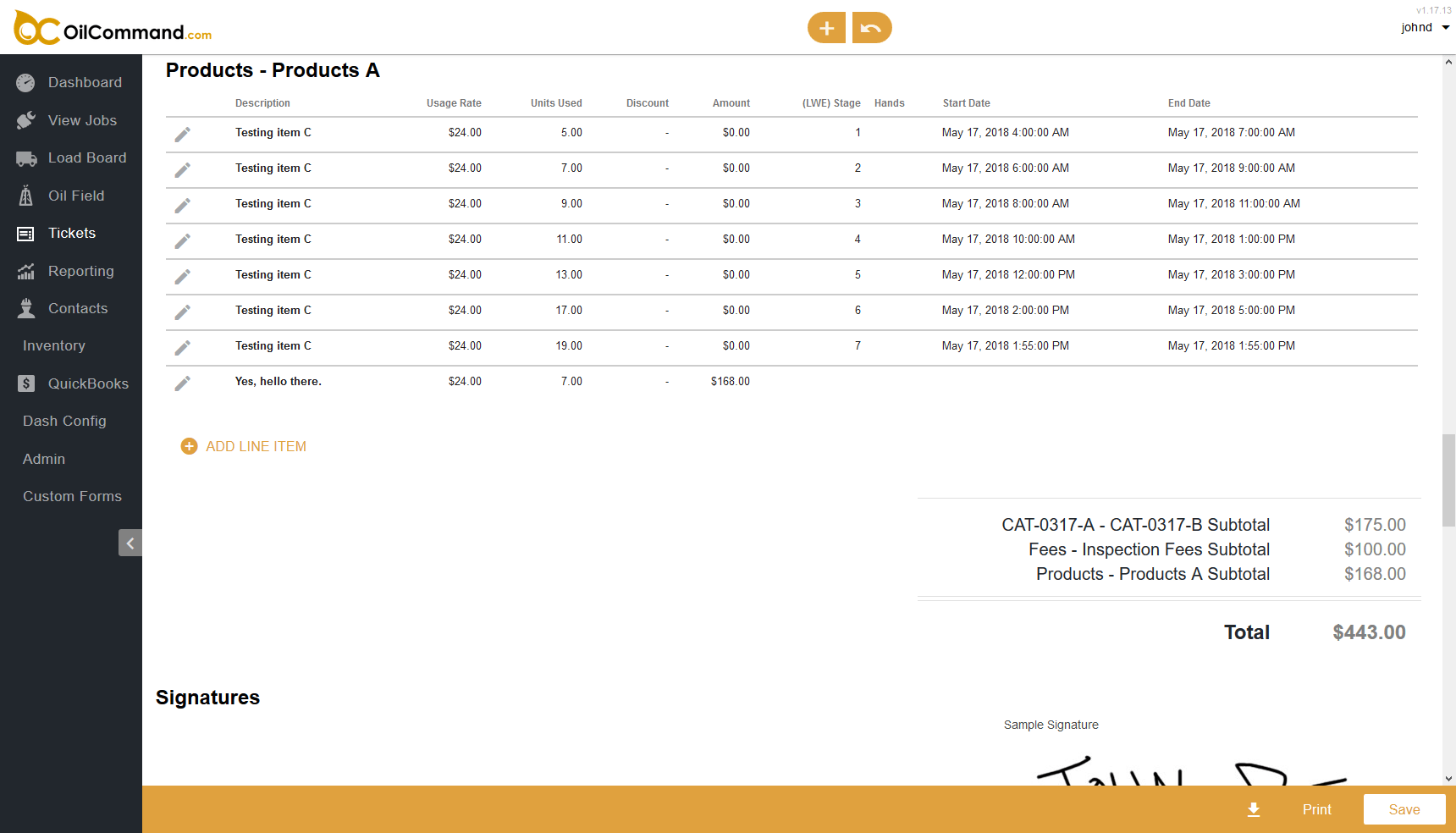Click the End Date column header
The image size is (1456, 833).
[x=1189, y=103]
